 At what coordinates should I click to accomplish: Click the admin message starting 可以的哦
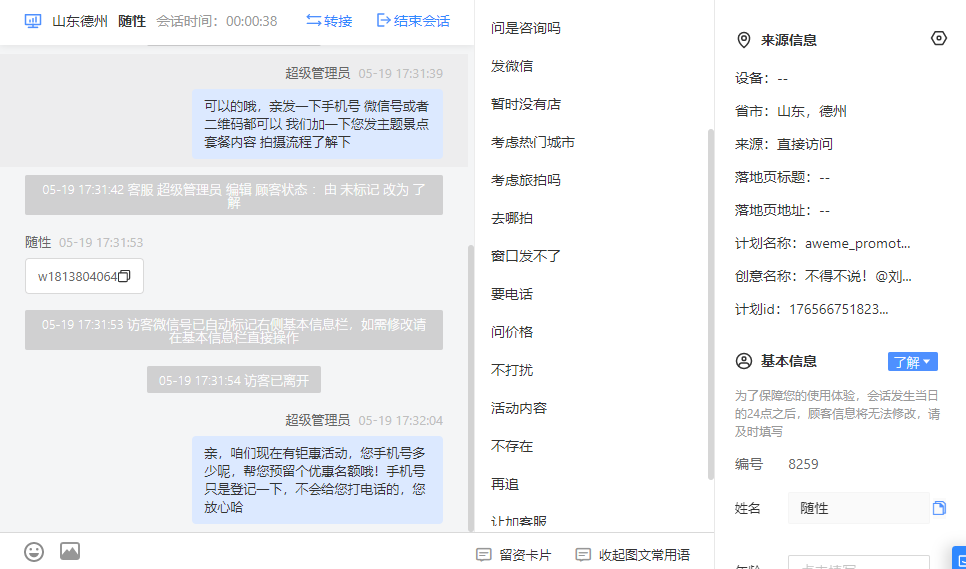(x=317, y=124)
